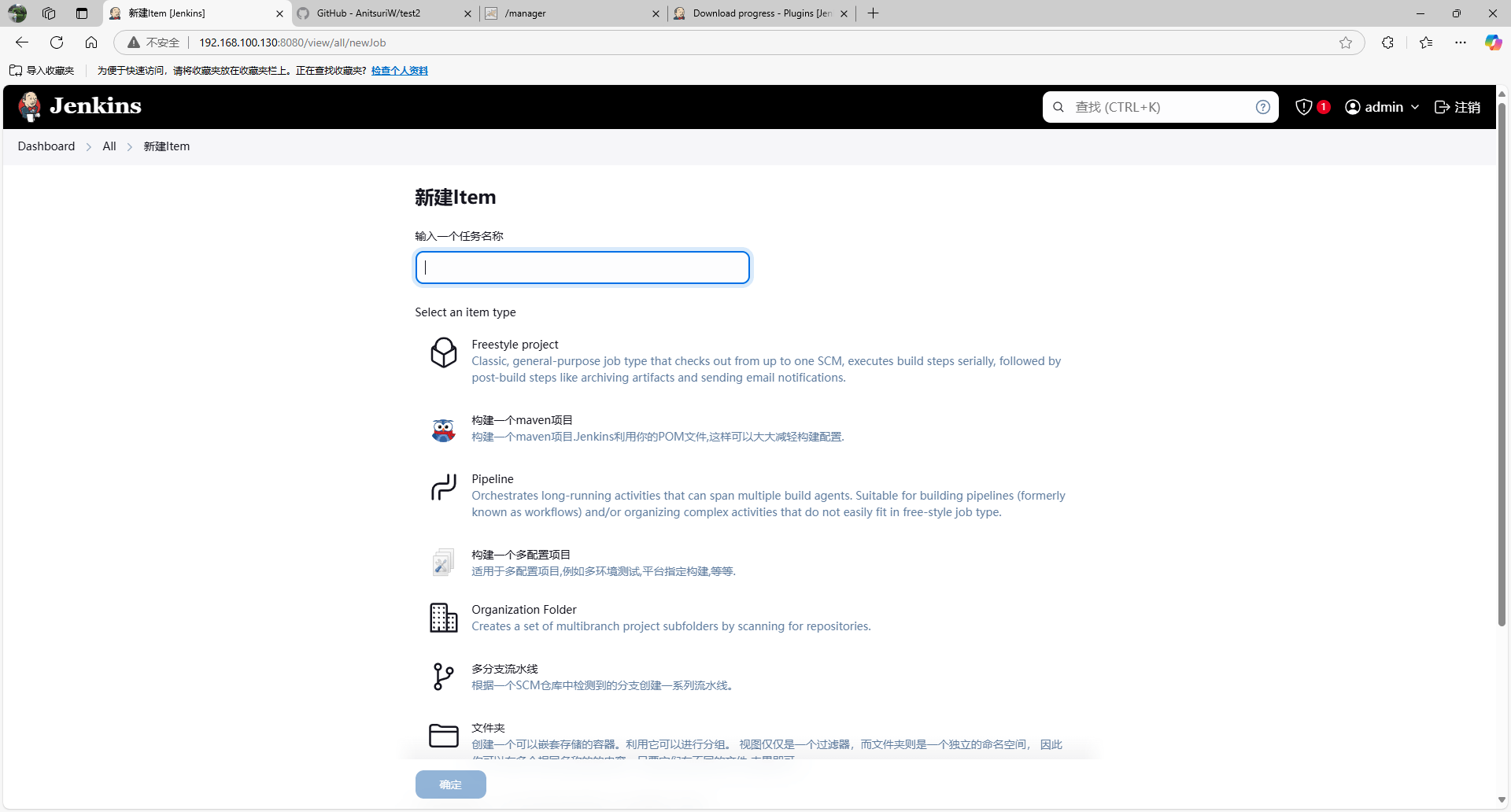Click the folder item type icon
1511x812 pixels.
[x=443, y=736]
